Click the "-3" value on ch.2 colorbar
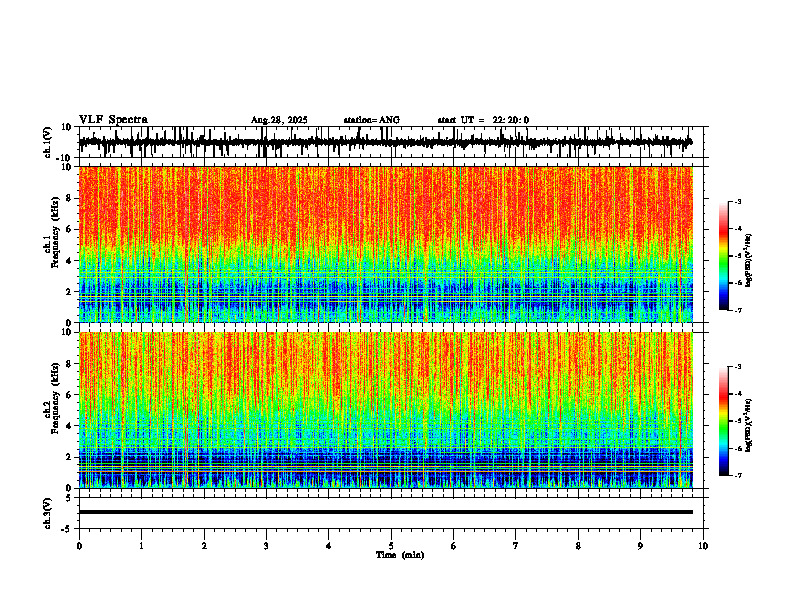Screen dimensions: 792x612 [x=738, y=367]
